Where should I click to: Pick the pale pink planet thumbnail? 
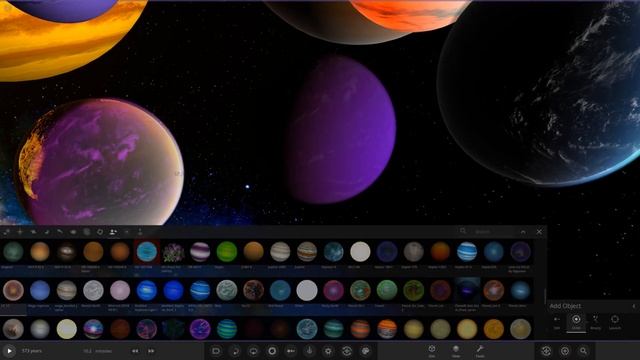pyautogui.click(x=120, y=290)
